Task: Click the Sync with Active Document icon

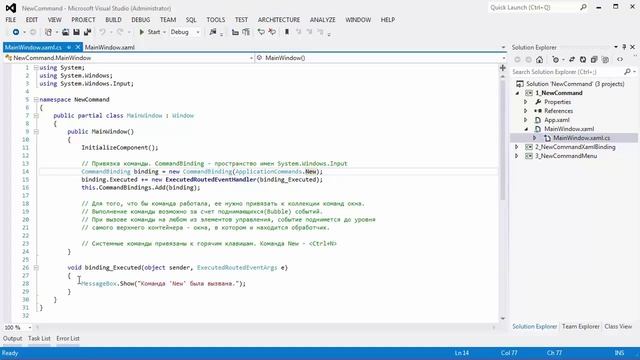Action: [x=572, y=60]
